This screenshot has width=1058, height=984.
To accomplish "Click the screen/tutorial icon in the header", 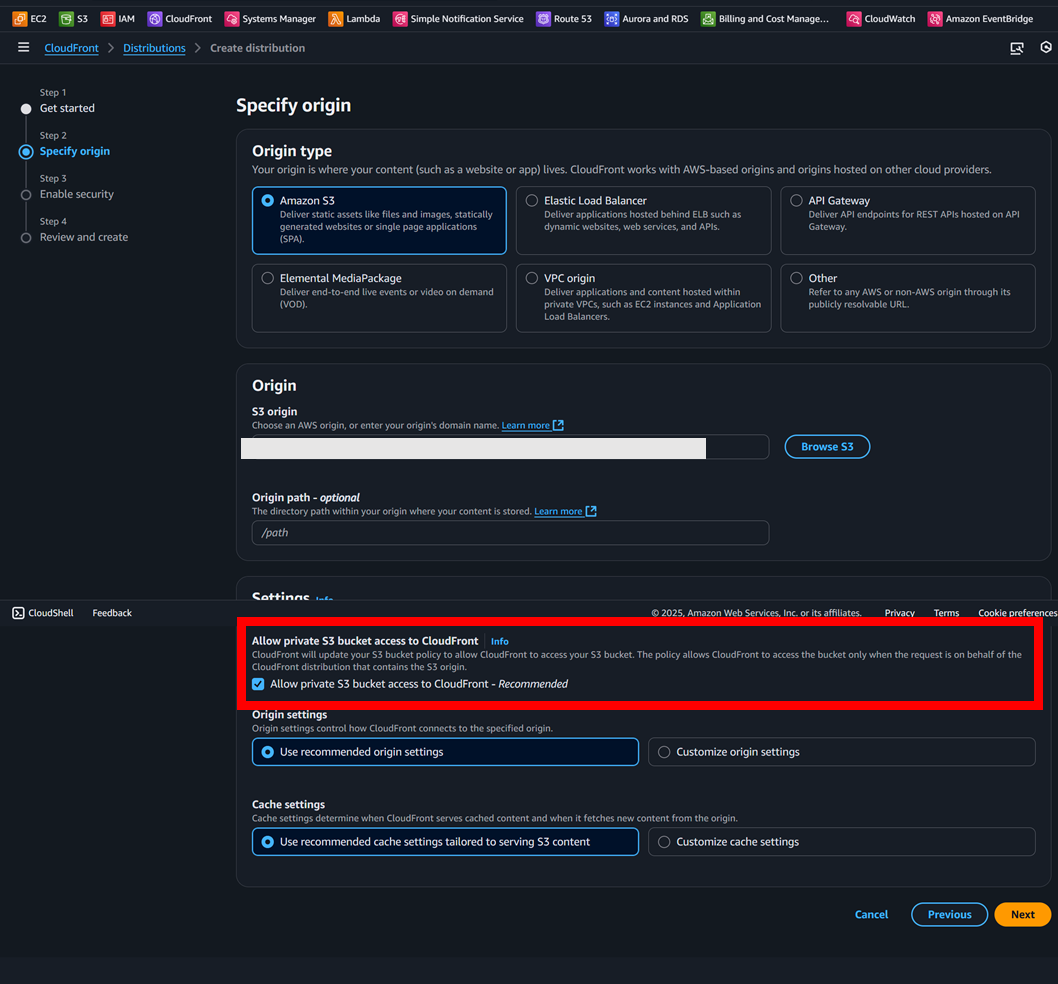I will (1016, 48).
